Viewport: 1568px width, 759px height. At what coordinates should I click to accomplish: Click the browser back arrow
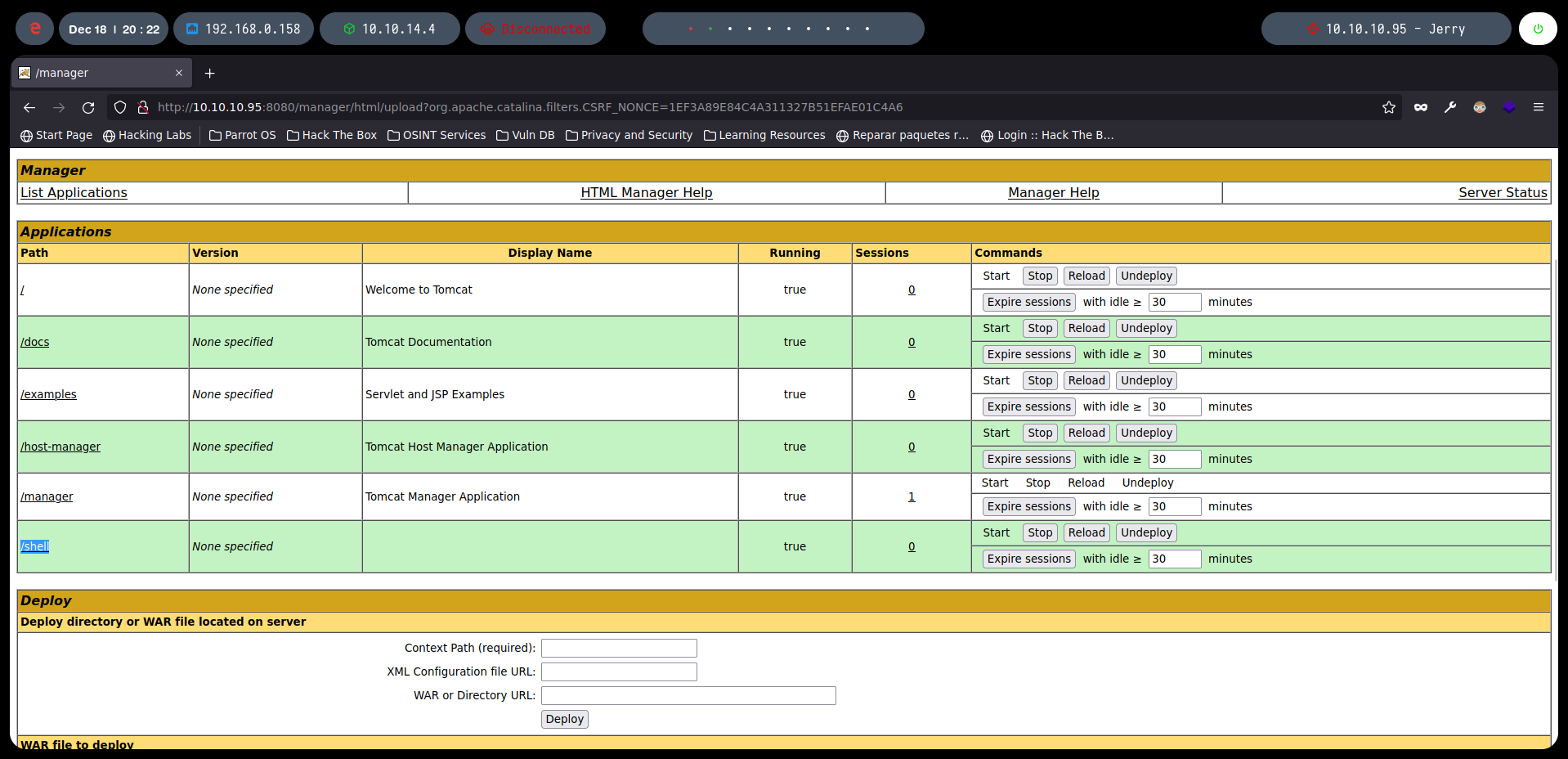(x=29, y=107)
